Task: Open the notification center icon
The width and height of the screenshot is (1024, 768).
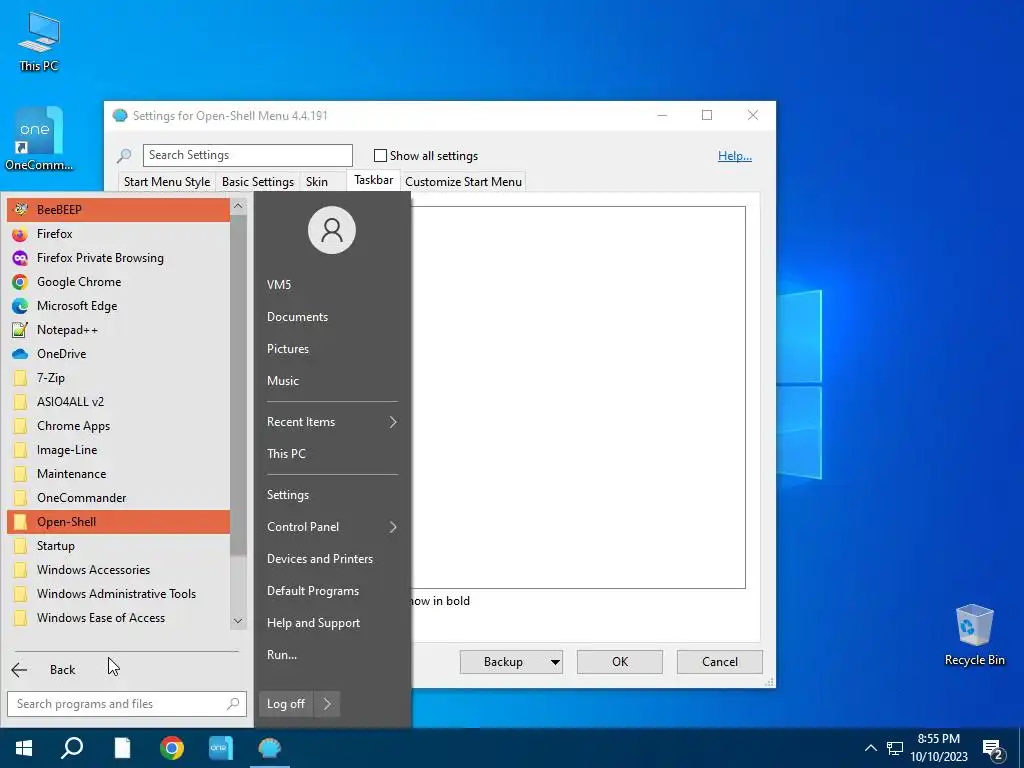Action: click(993, 748)
